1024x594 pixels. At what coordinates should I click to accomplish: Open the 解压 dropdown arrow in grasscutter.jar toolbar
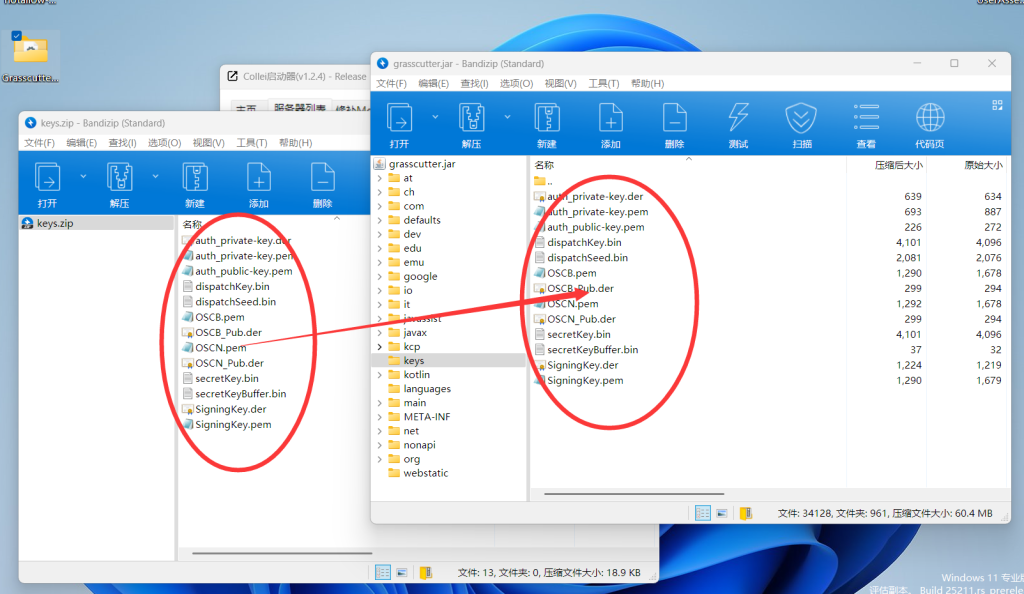tap(507, 117)
